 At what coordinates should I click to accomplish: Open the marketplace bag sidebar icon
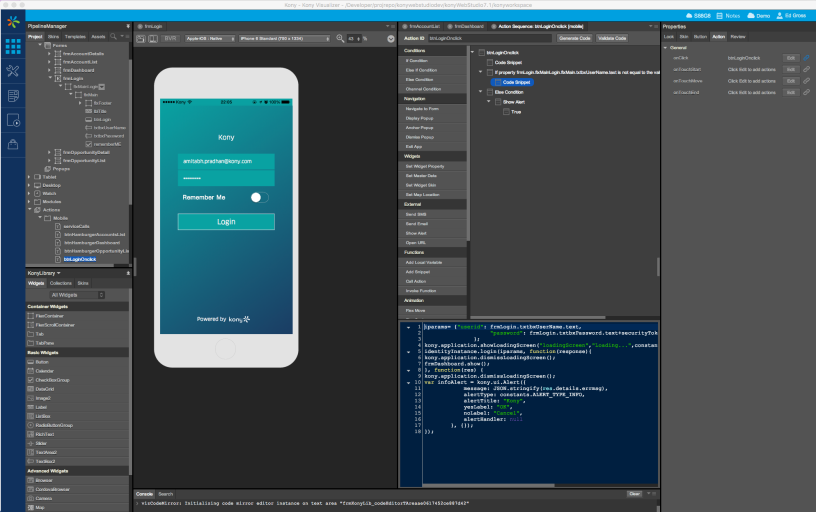(x=13, y=144)
